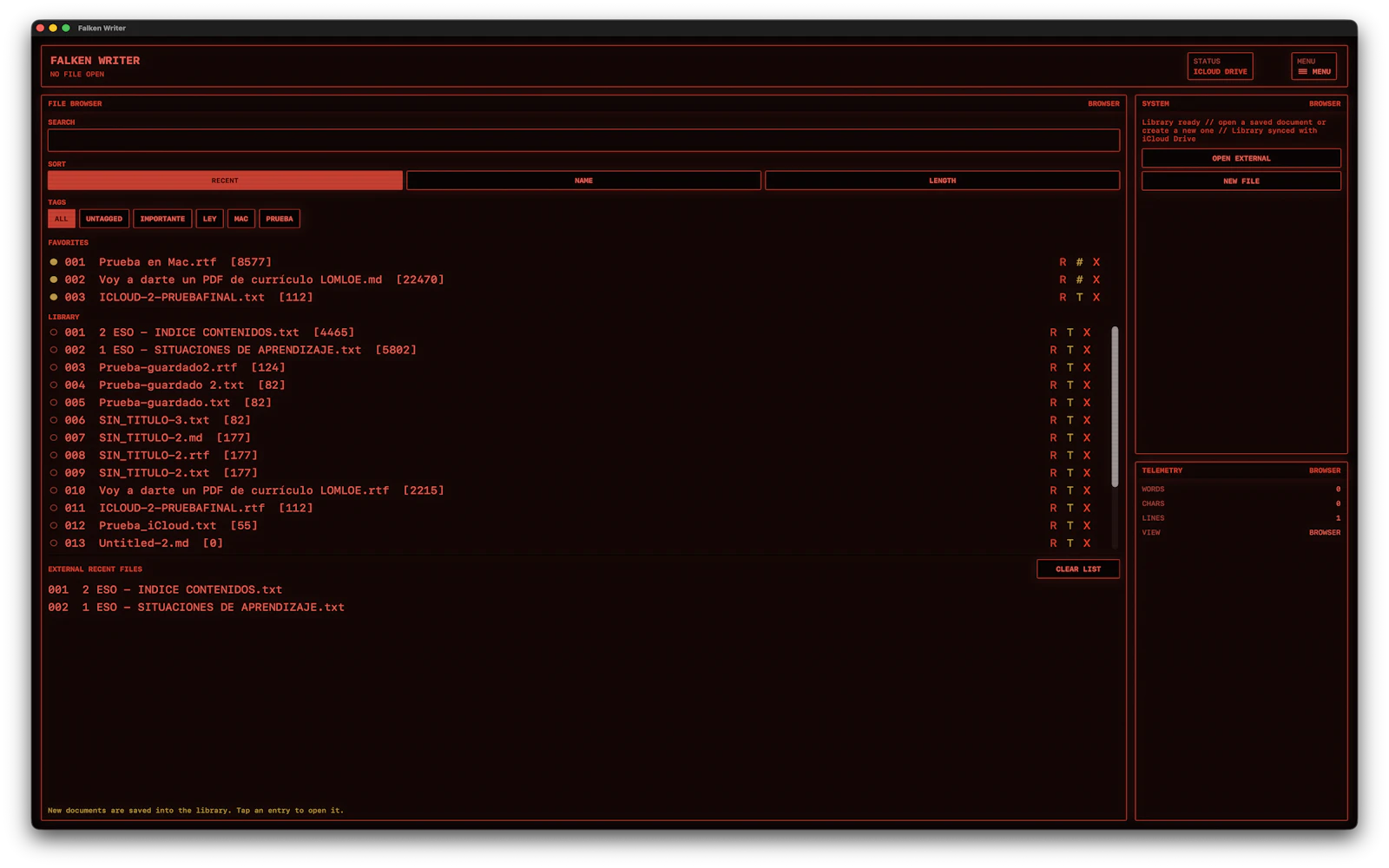Click T icon for Prueba-guardado2.rtf
Image resolution: width=1389 pixels, height=868 pixels.
pos(1070,367)
